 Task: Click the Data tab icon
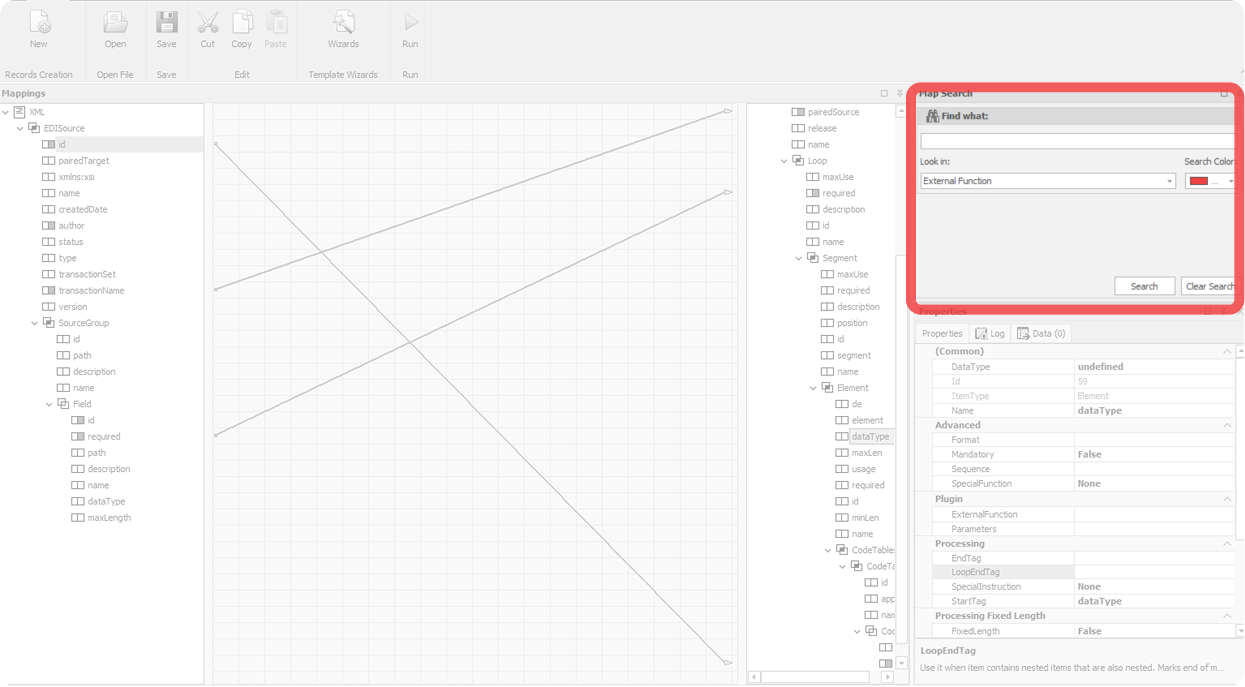pos(1023,334)
